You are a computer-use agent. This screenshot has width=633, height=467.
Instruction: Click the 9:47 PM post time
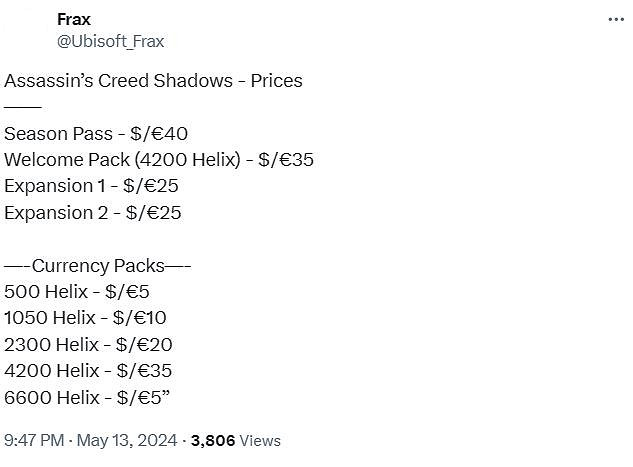36,440
